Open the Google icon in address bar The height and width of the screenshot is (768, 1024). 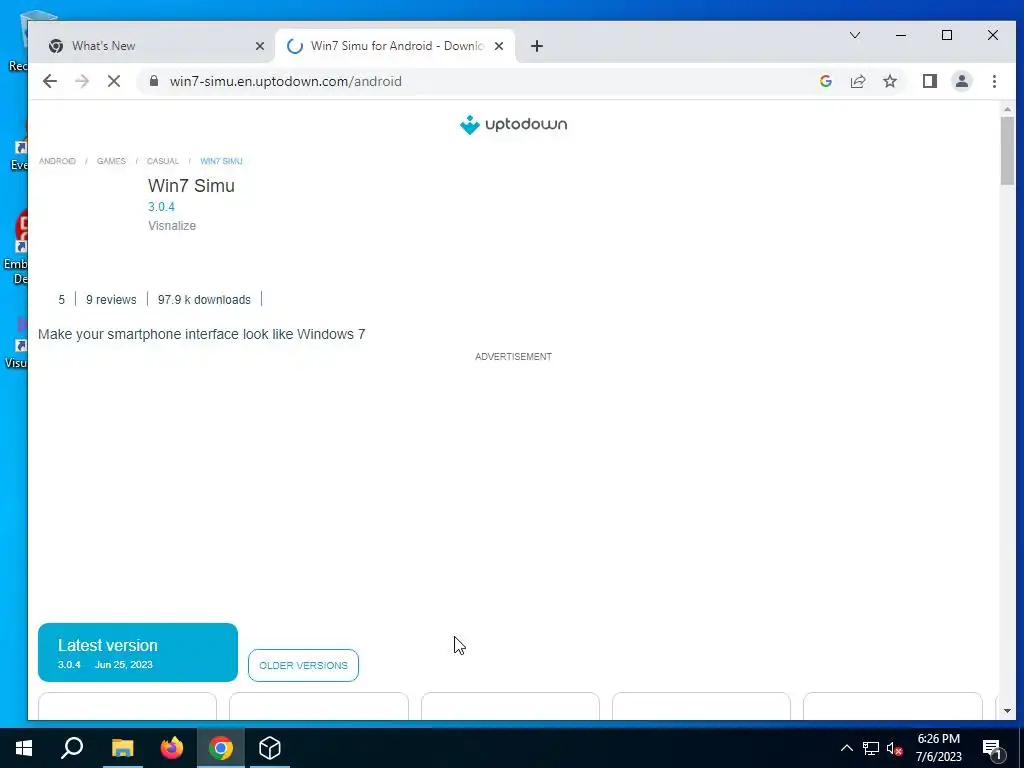click(825, 81)
